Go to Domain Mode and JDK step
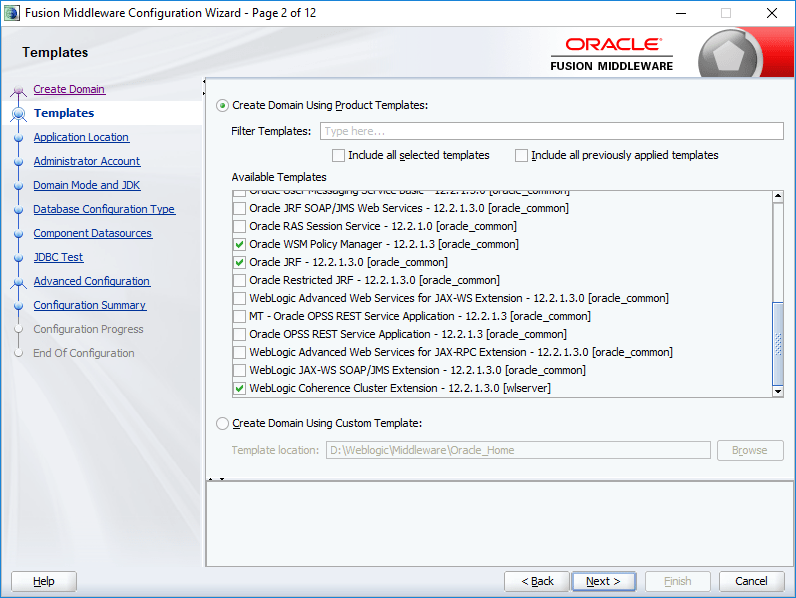Viewport: 796px width, 598px height. pyautogui.click(x=87, y=185)
